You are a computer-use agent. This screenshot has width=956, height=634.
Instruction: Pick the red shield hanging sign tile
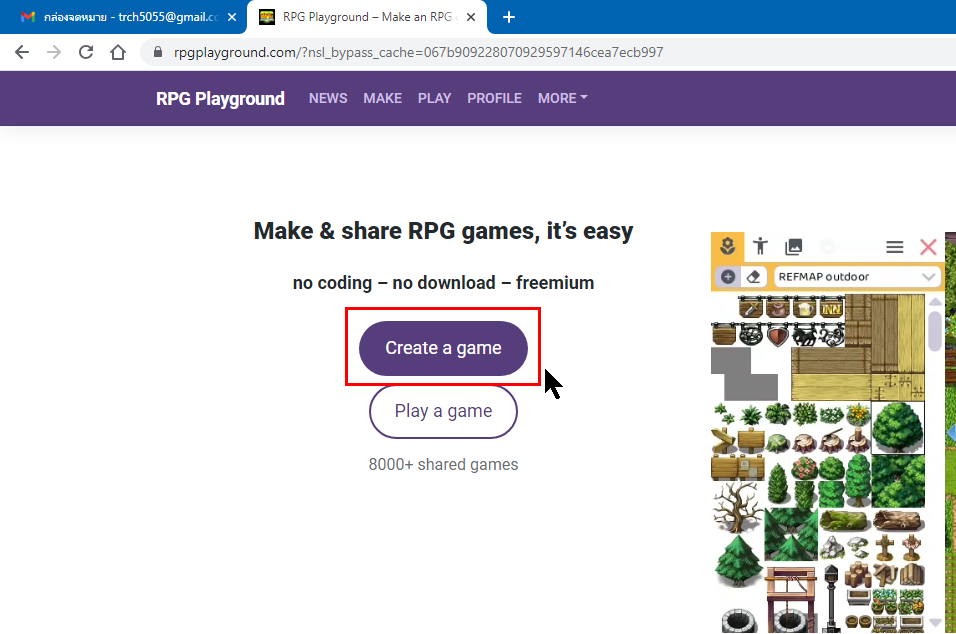coord(777,335)
